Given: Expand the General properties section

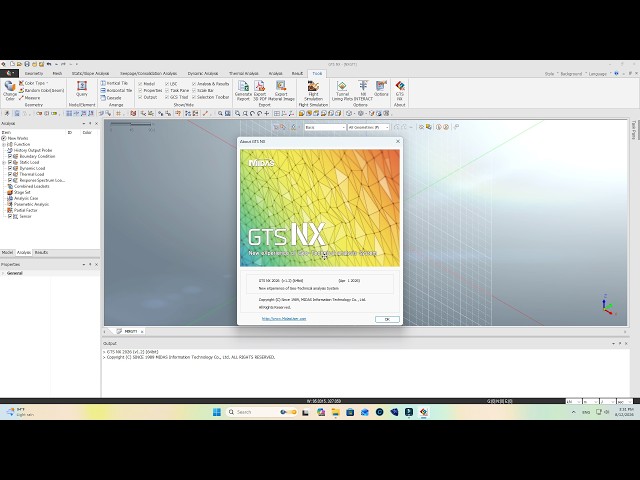Looking at the screenshot, I should [x=3, y=273].
